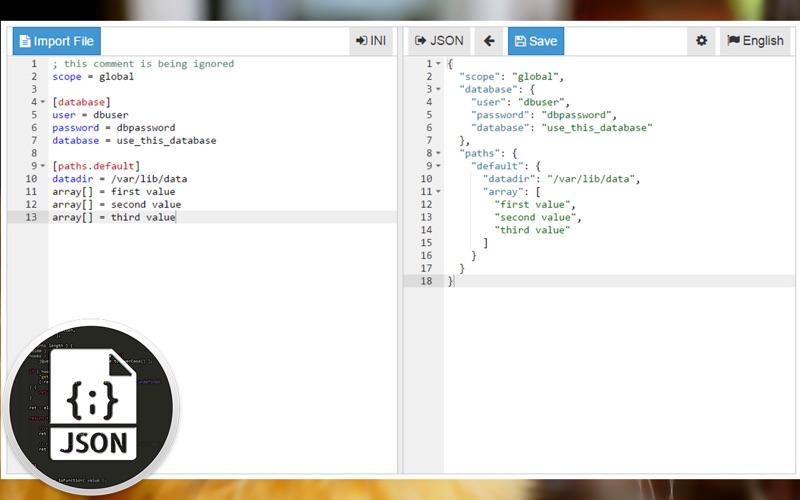Screen dimensions: 800x500
Task: Select line number 13 in INI gutter
Action: tap(31, 217)
